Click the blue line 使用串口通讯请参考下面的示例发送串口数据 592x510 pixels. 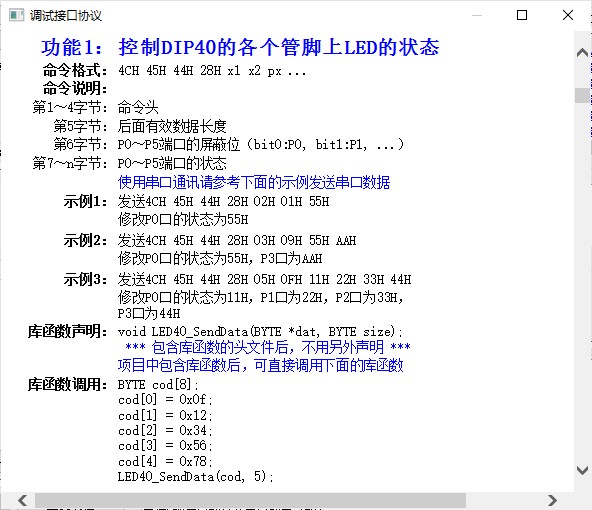254,182
